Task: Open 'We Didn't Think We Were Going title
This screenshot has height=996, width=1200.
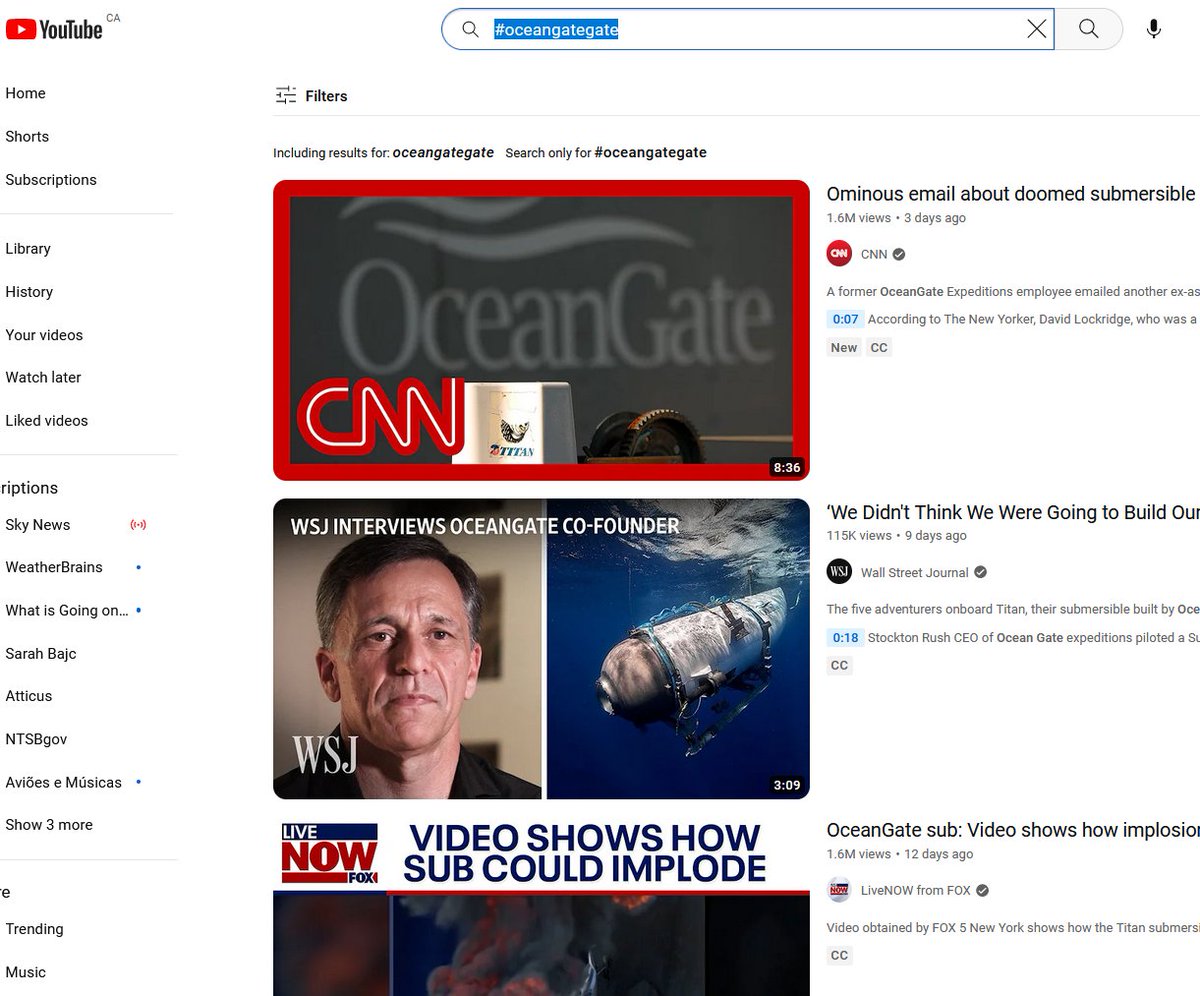Action: [1013, 512]
